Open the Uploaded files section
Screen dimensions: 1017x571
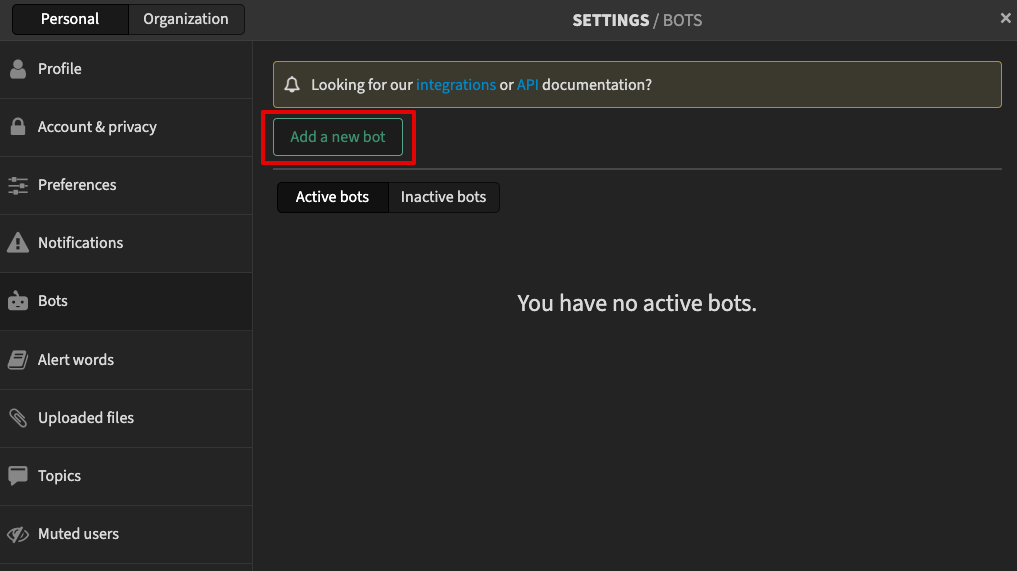tap(126, 419)
